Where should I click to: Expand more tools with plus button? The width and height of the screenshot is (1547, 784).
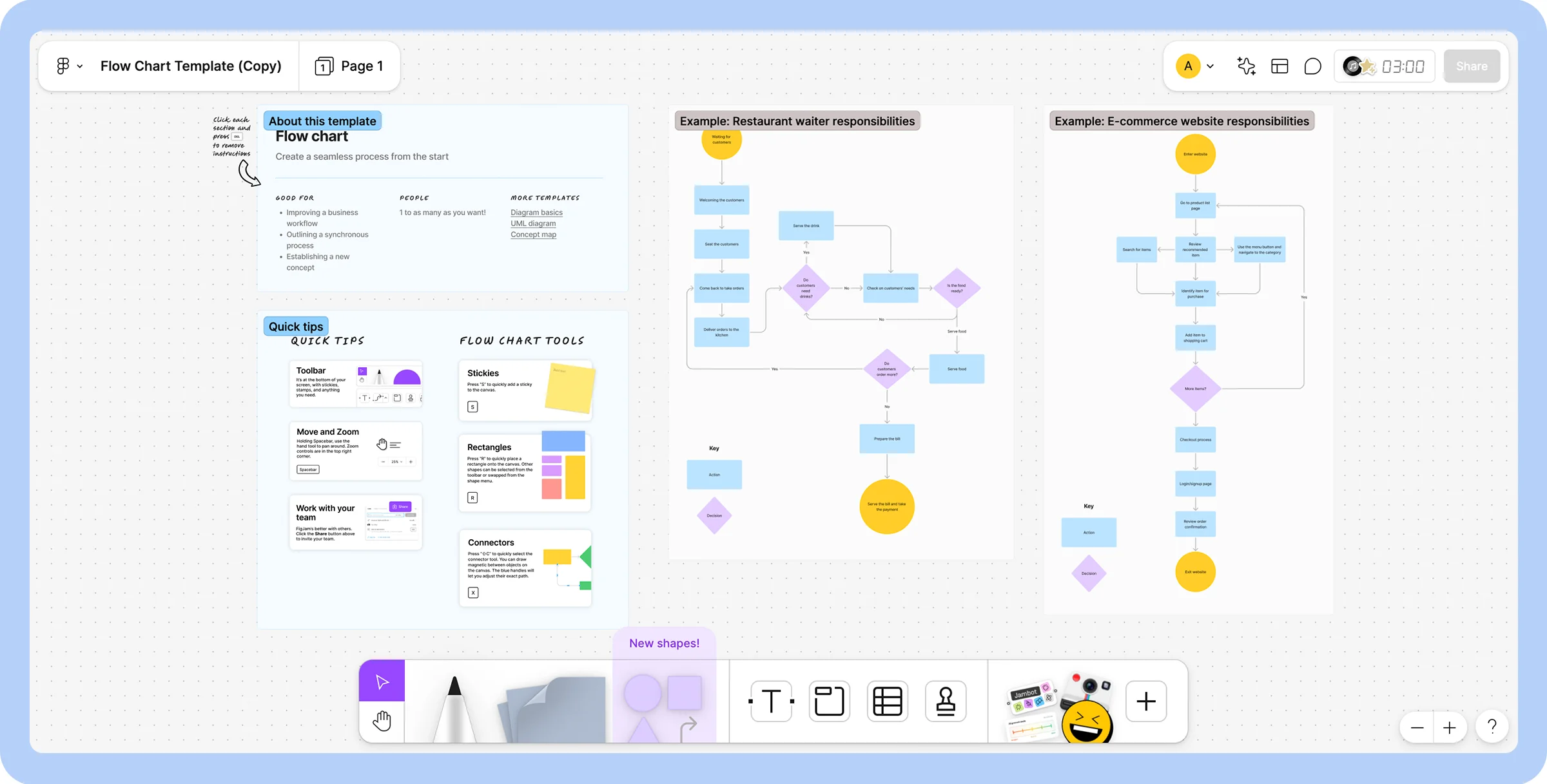point(1146,701)
